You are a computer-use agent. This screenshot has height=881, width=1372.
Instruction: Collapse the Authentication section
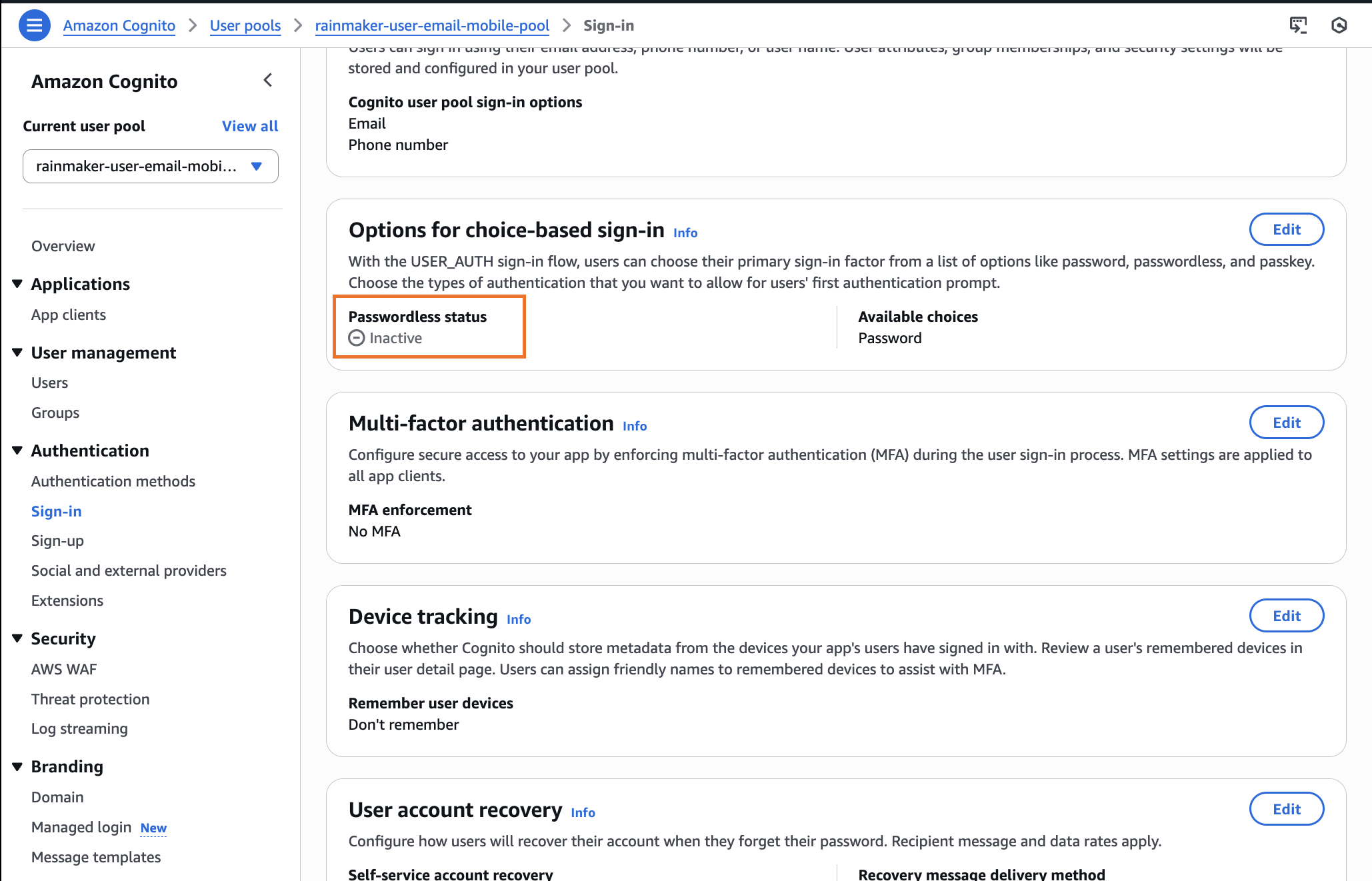coord(17,450)
